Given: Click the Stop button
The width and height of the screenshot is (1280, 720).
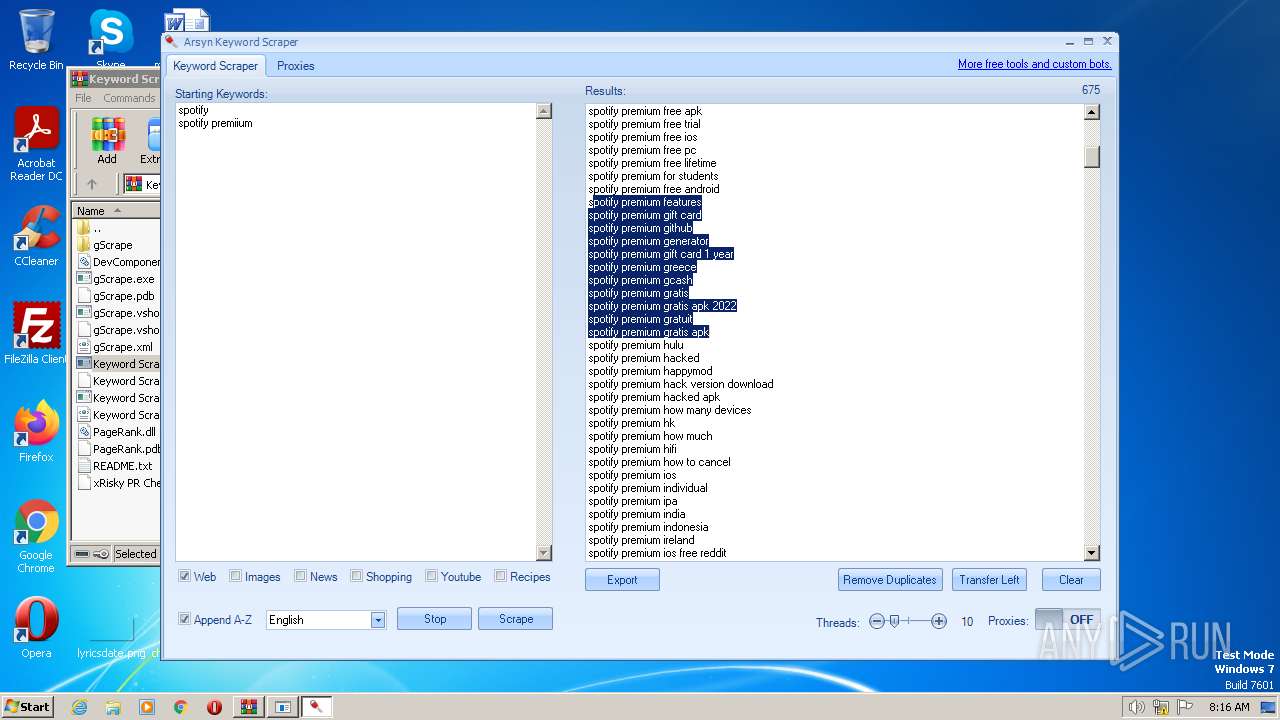Looking at the screenshot, I should point(435,619).
